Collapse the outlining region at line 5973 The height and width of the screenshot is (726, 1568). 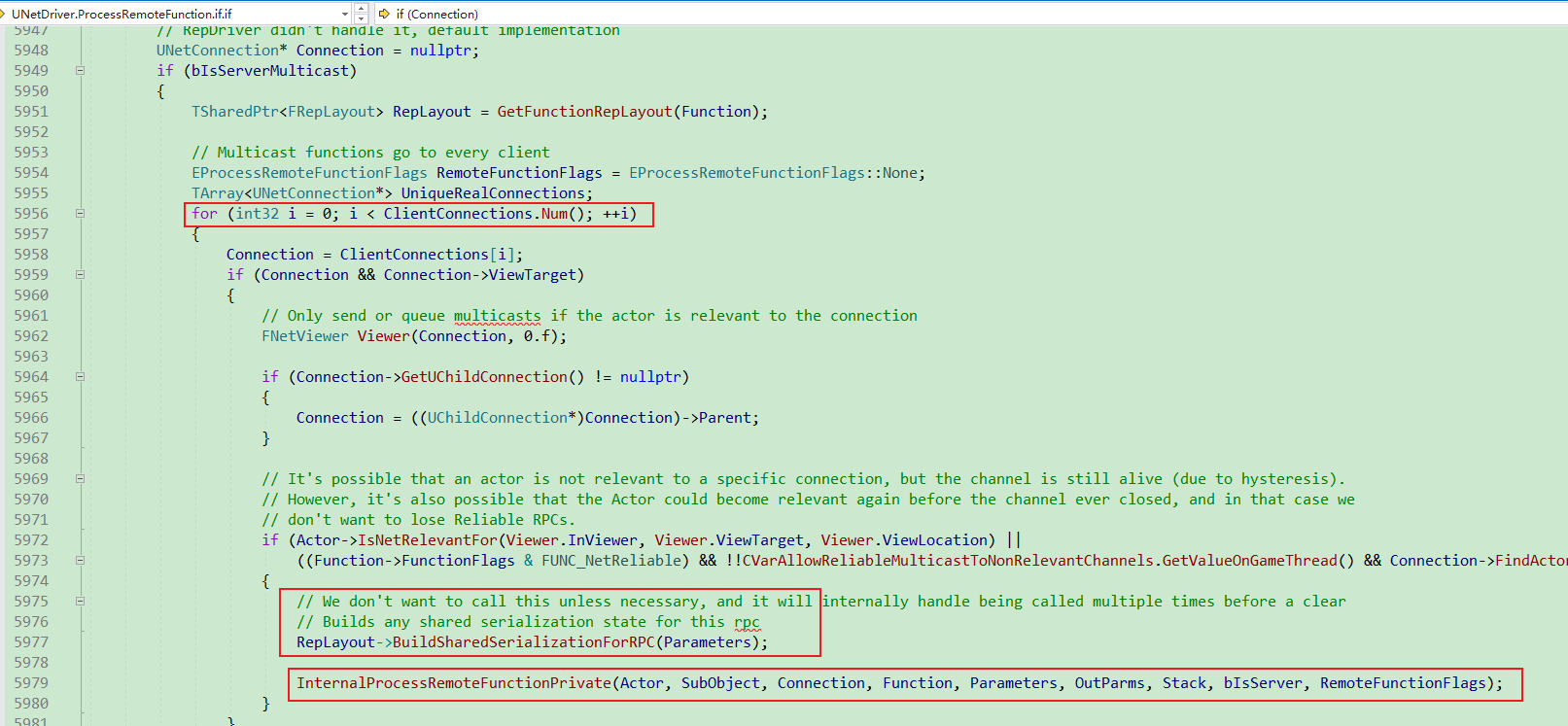(x=80, y=560)
